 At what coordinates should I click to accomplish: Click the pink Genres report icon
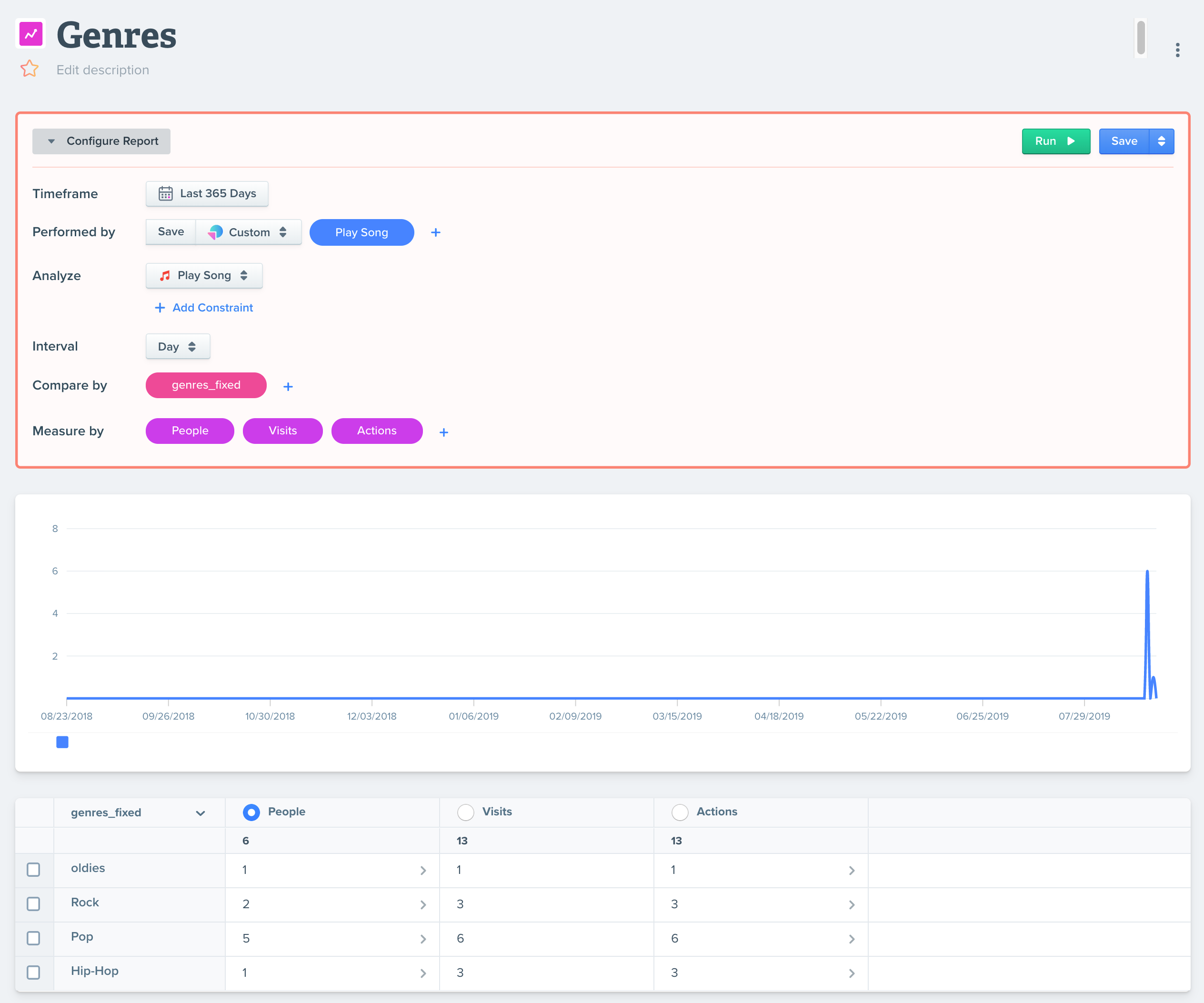pyautogui.click(x=31, y=34)
